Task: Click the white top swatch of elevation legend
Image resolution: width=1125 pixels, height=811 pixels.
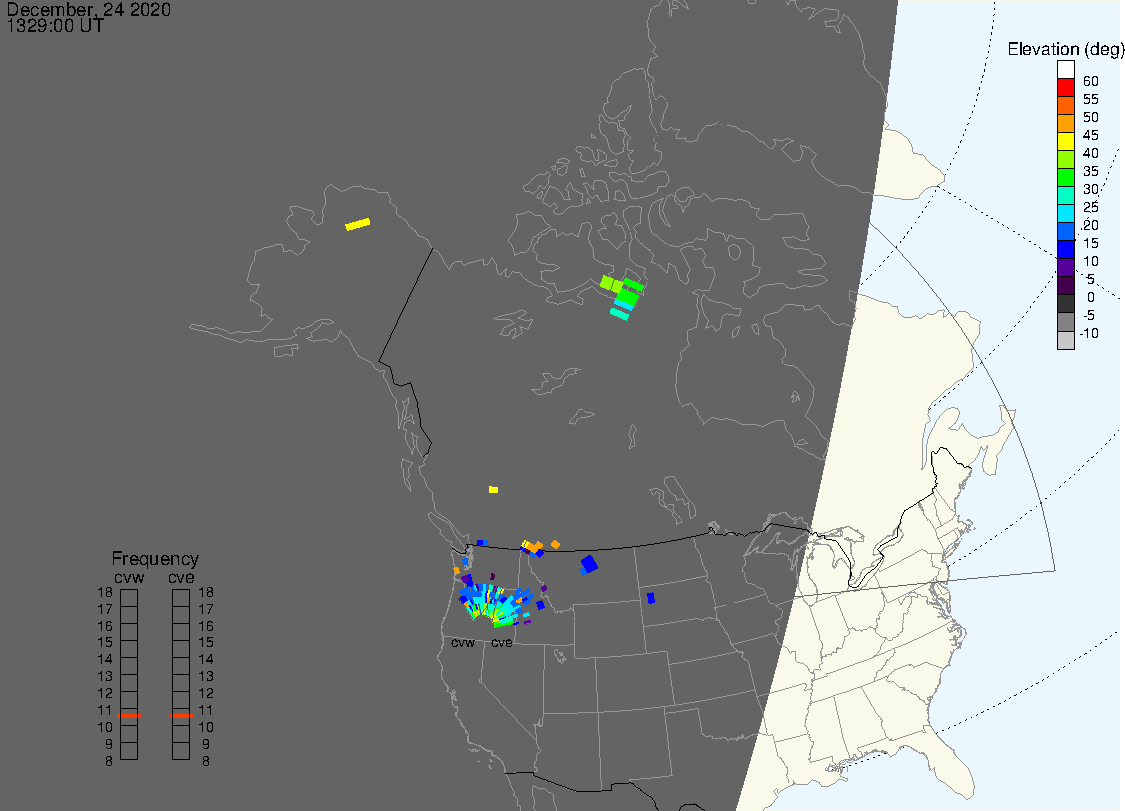Action: tap(1065, 70)
